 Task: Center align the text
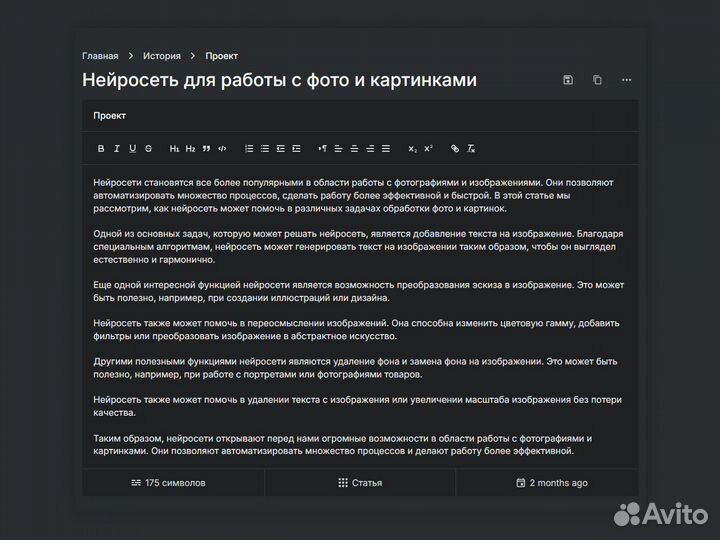coord(354,148)
